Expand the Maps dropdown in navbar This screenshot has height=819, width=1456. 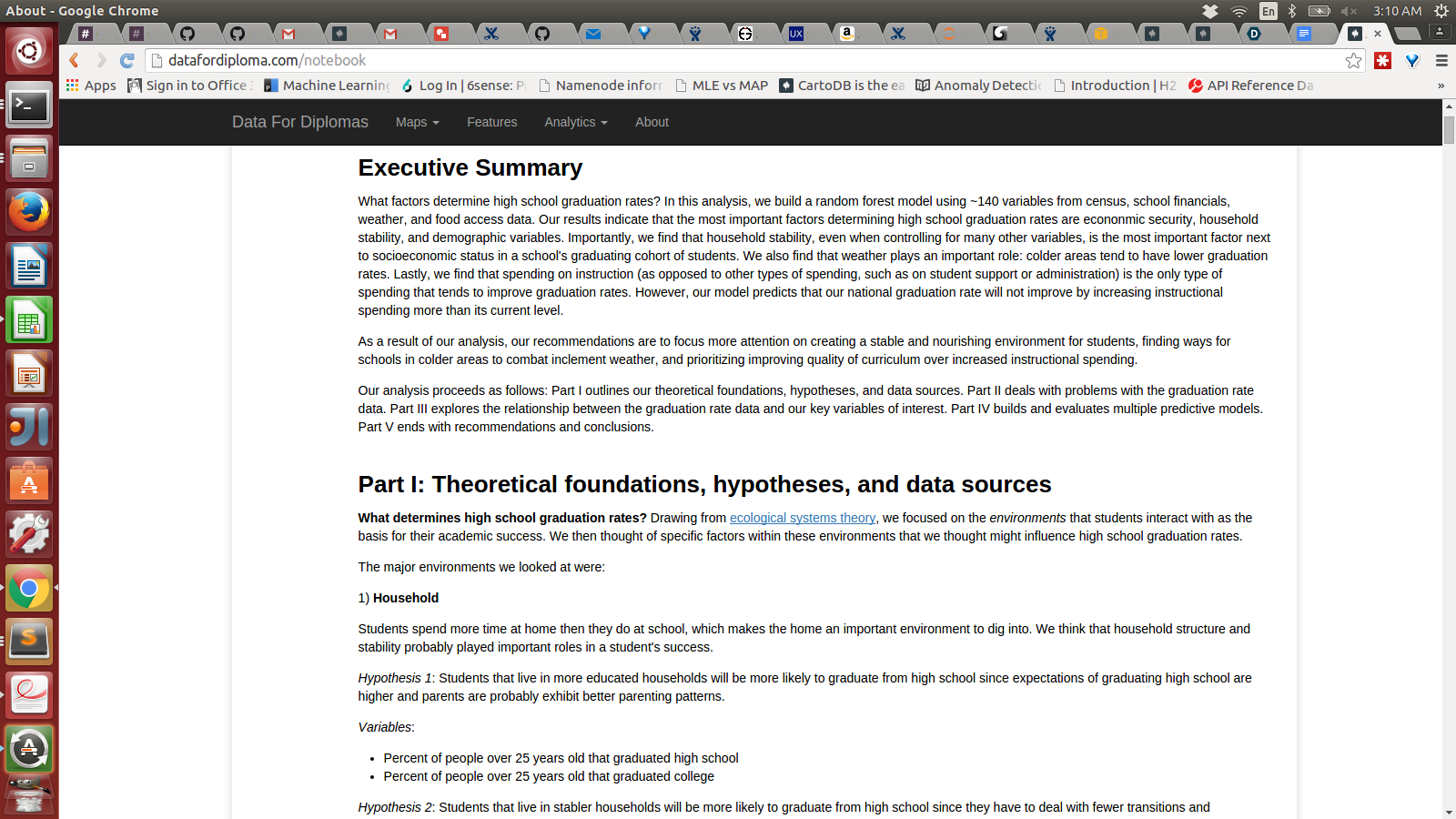(x=418, y=122)
